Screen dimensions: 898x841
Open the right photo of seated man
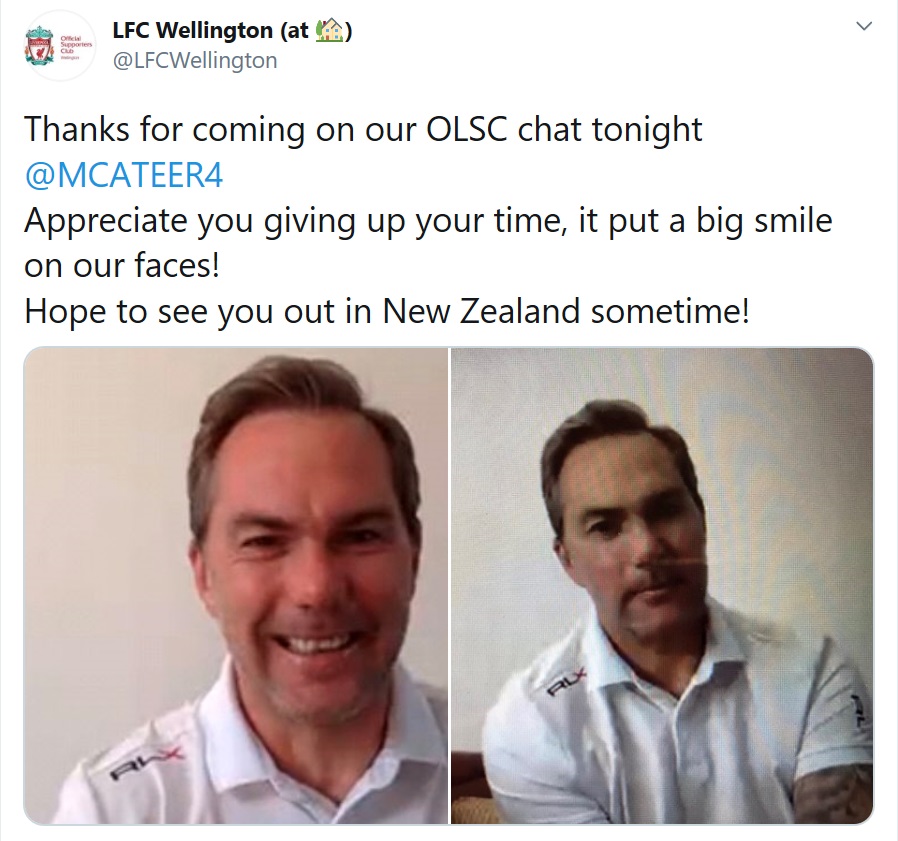tap(662, 585)
